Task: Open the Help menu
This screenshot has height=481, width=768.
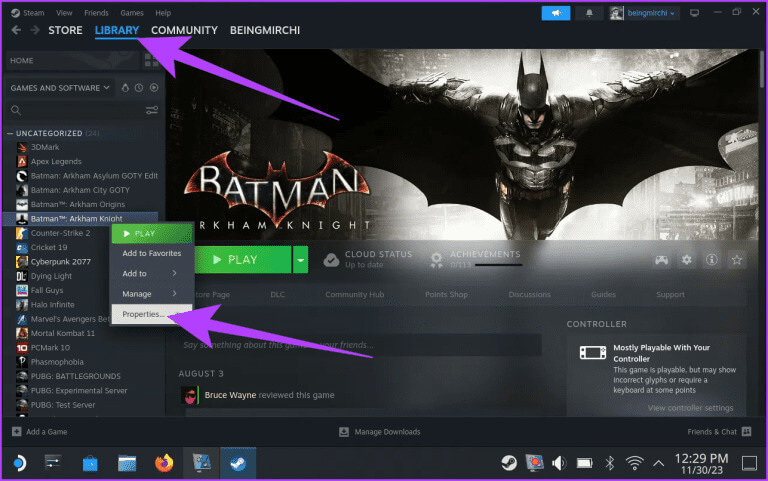Action: (x=163, y=13)
